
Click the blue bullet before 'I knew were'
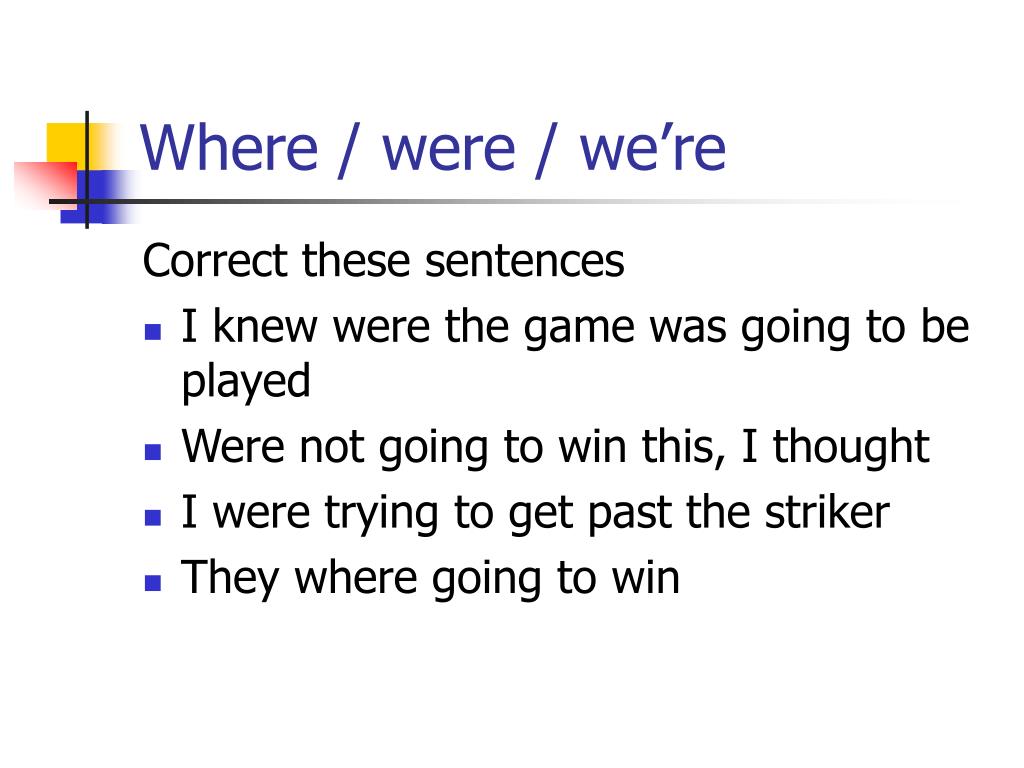tap(153, 332)
